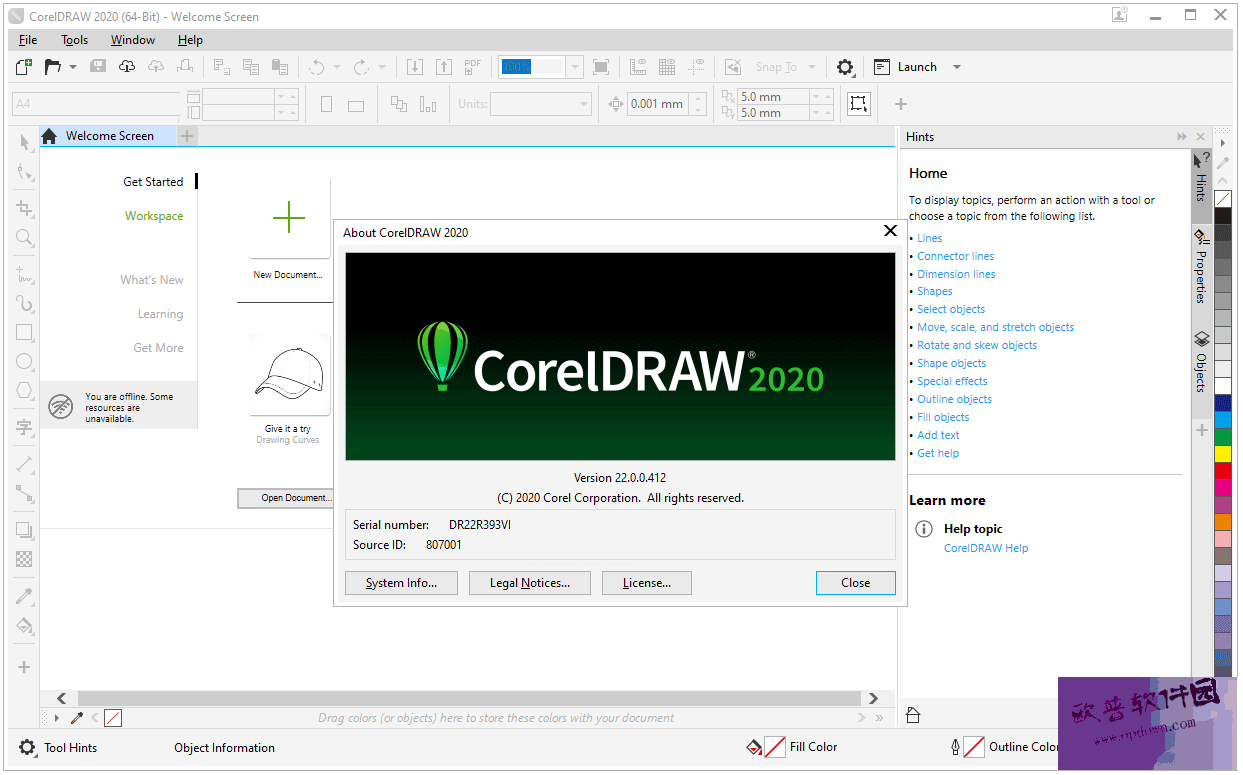Click the status bar gear icon

coord(27,747)
